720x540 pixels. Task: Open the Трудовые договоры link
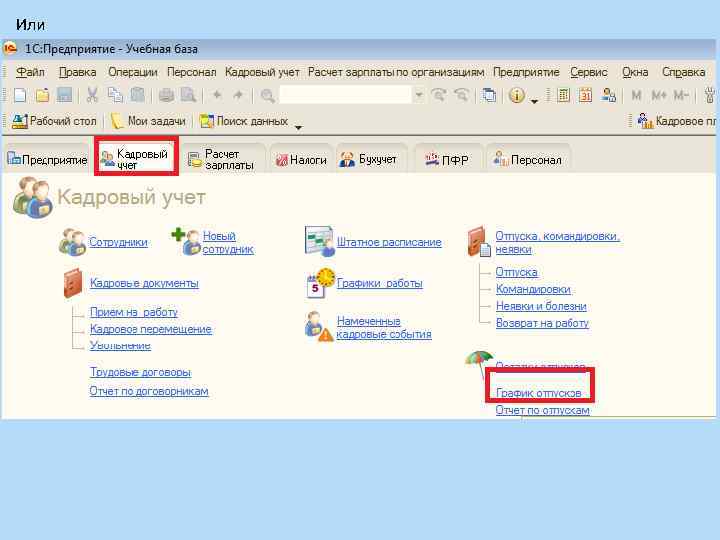(x=140, y=371)
